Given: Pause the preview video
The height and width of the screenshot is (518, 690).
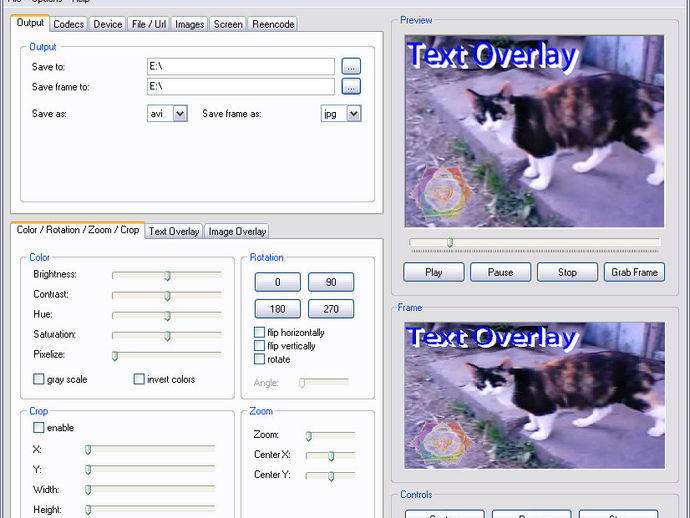Looking at the screenshot, I should click(500, 272).
